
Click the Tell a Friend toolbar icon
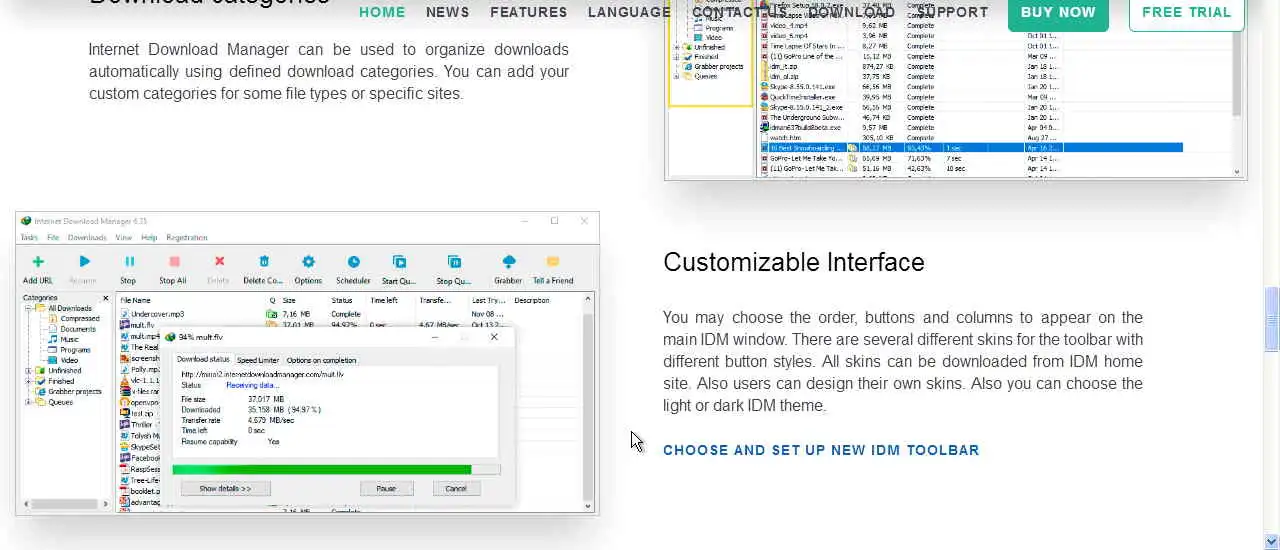point(553,262)
